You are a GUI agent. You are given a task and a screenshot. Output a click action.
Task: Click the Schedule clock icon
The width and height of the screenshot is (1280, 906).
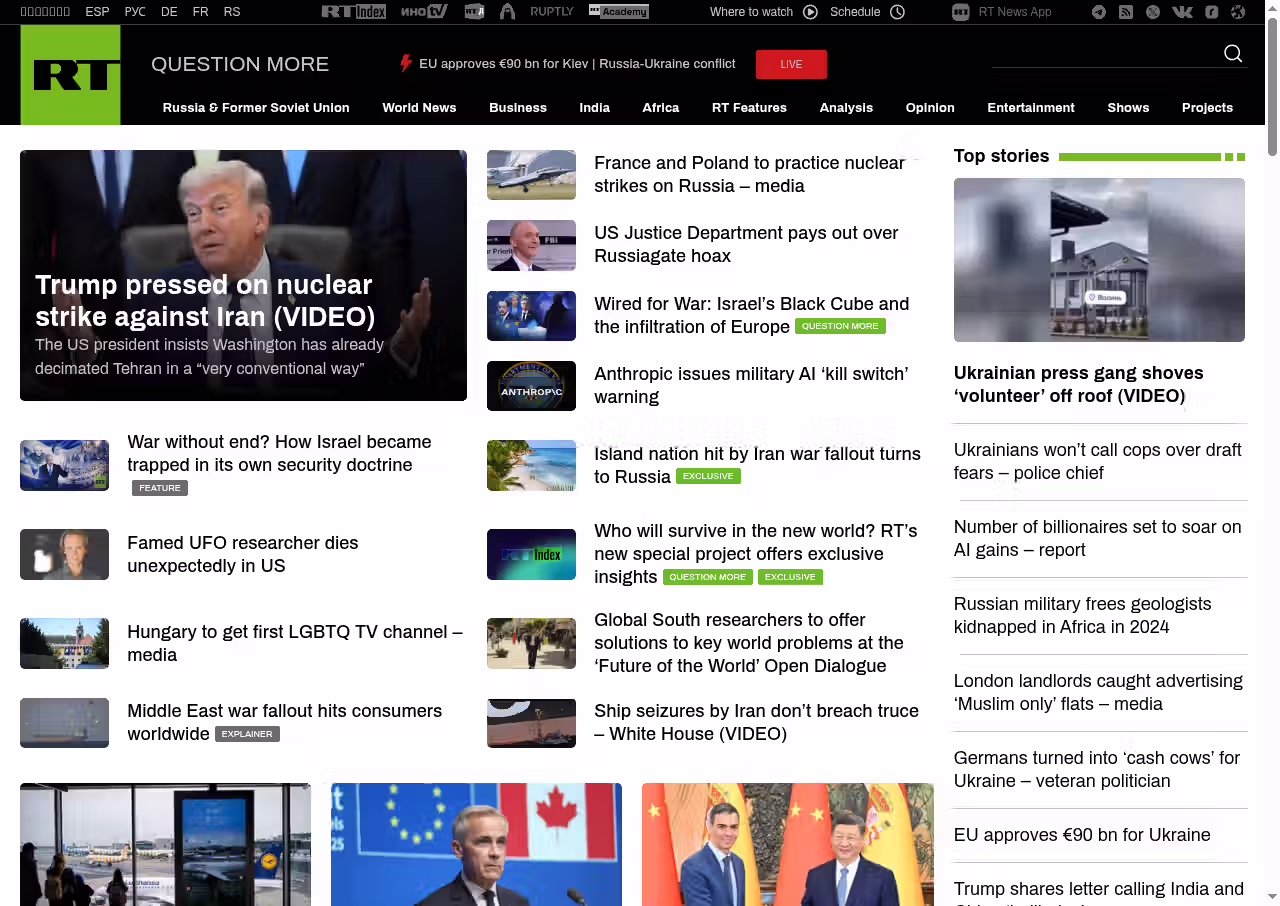tap(897, 12)
